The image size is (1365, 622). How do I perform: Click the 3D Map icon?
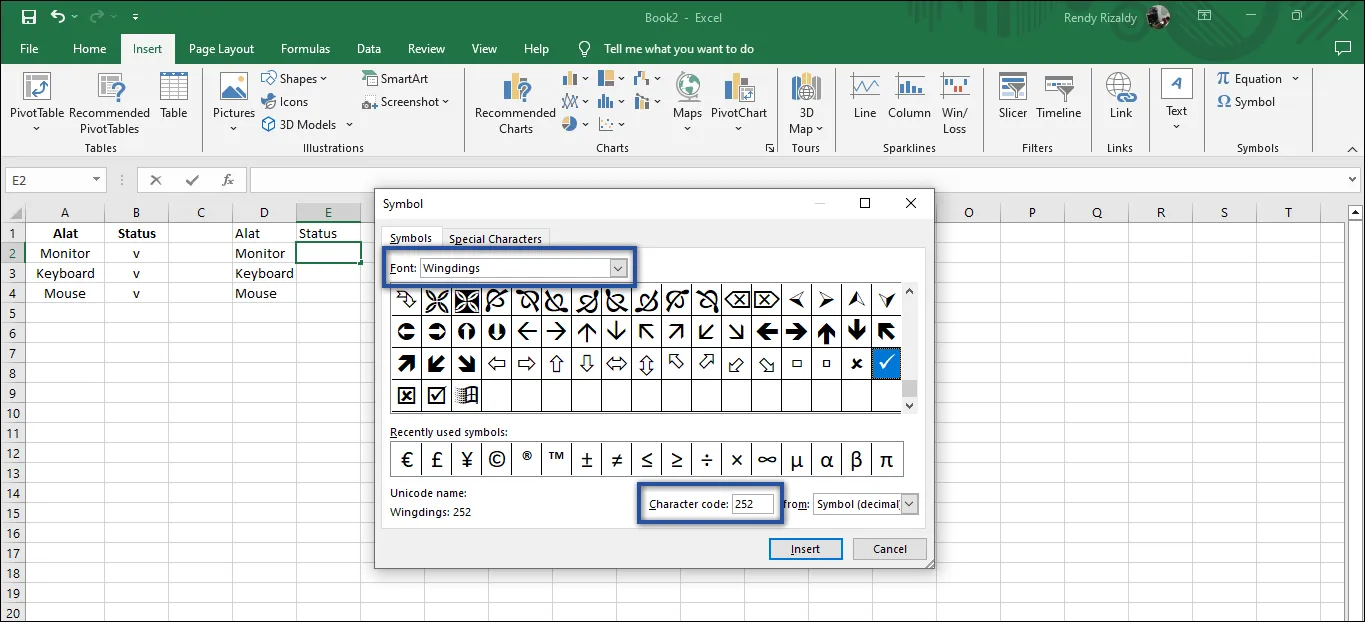[805, 92]
